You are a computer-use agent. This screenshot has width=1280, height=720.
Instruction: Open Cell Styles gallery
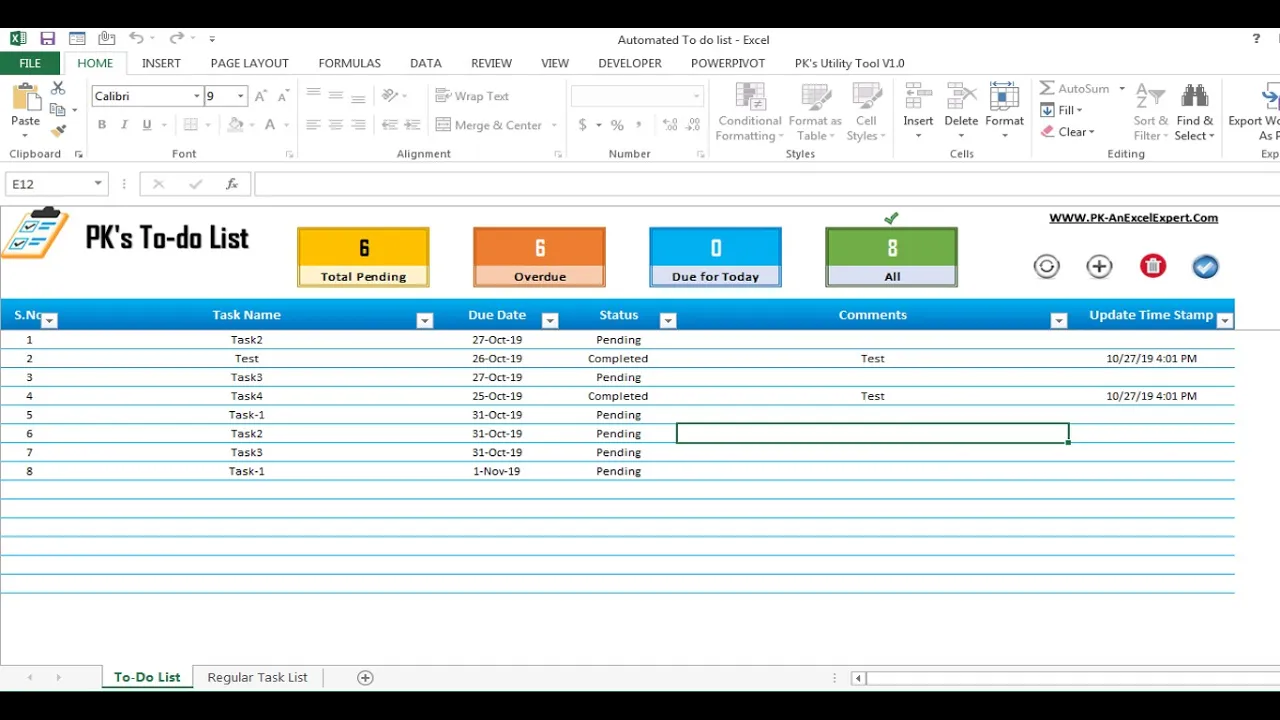[x=865, y=112]
